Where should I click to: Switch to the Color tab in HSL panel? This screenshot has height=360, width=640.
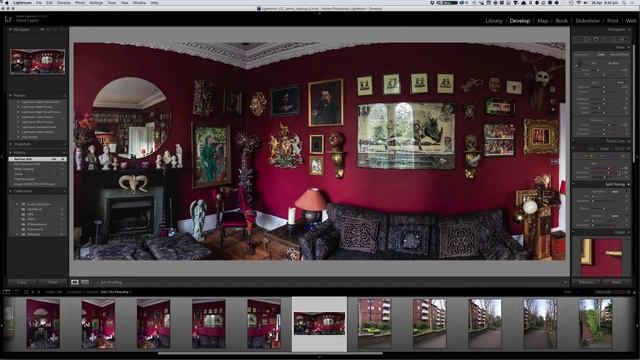pyautogui.click(x=604, y=149)
